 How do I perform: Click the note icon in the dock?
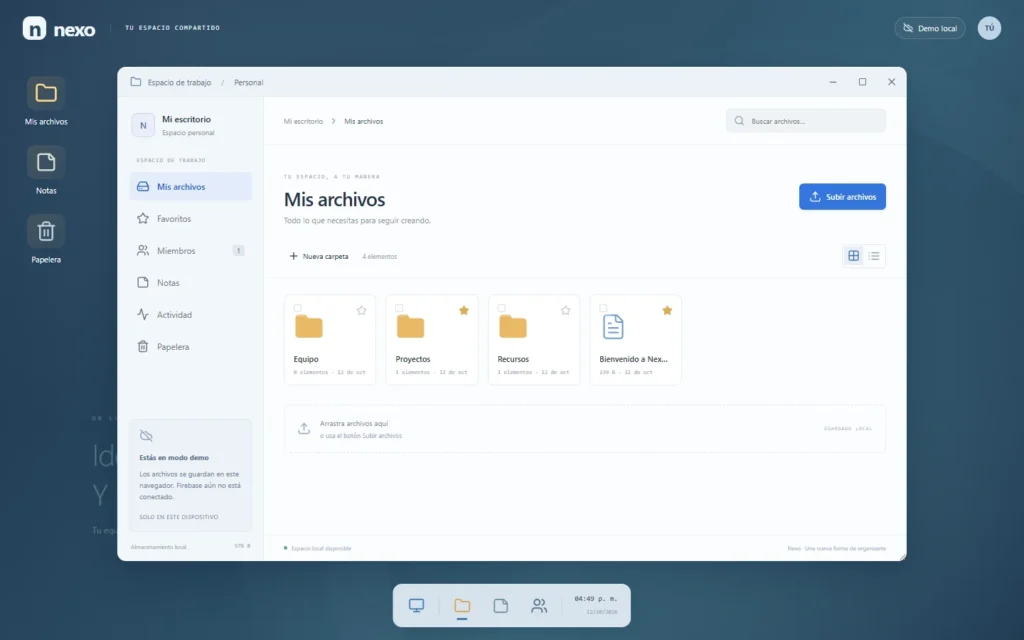point(501,605)
